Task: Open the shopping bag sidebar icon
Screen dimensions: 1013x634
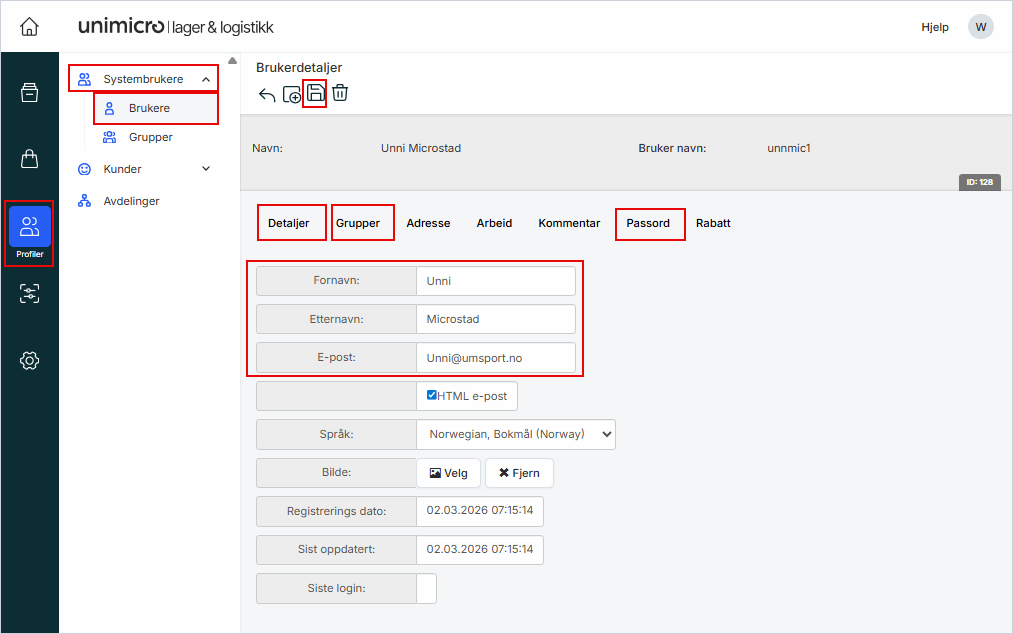Action: (29, 159)
